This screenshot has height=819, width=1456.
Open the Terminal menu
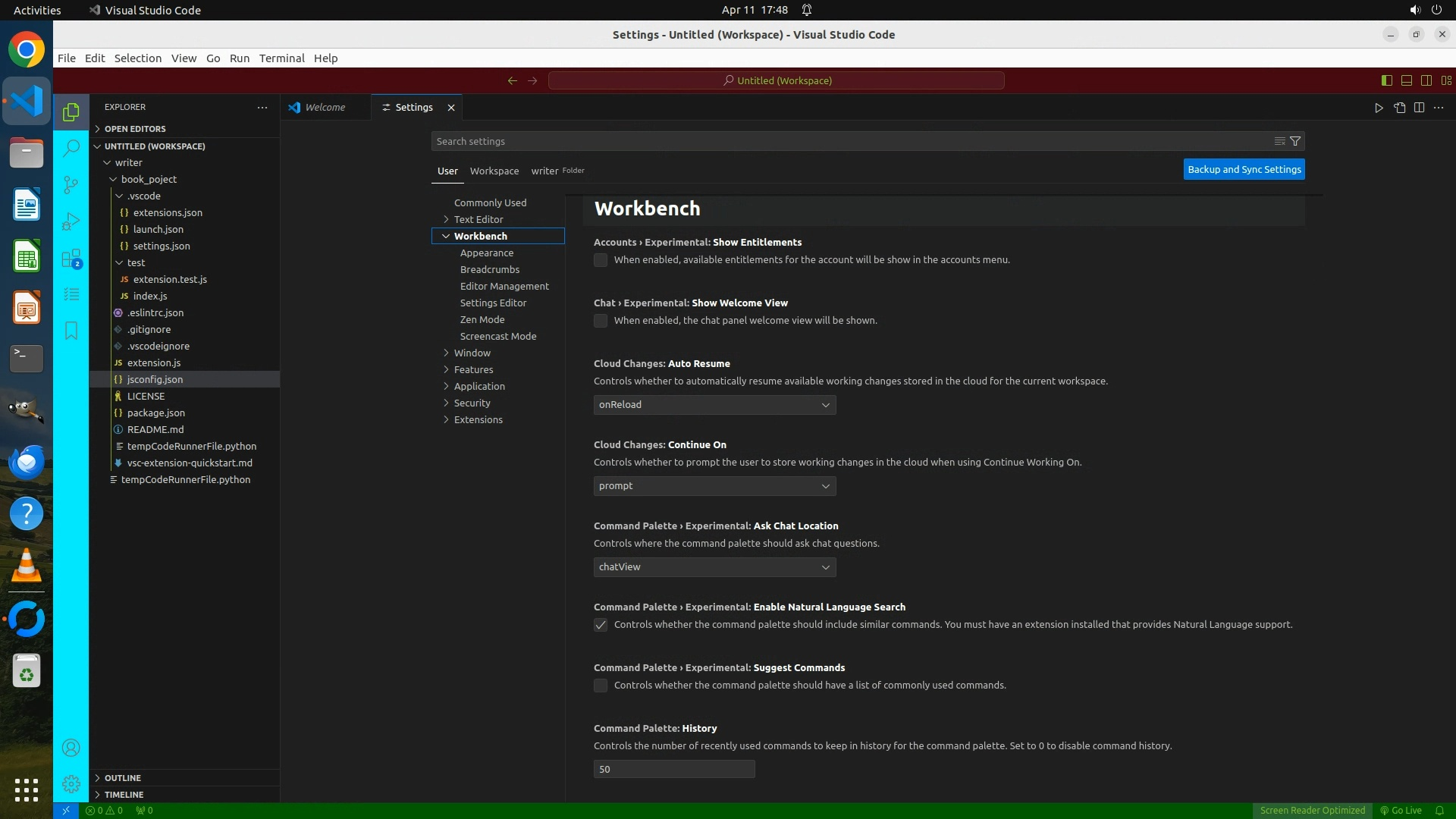[281, 58]
